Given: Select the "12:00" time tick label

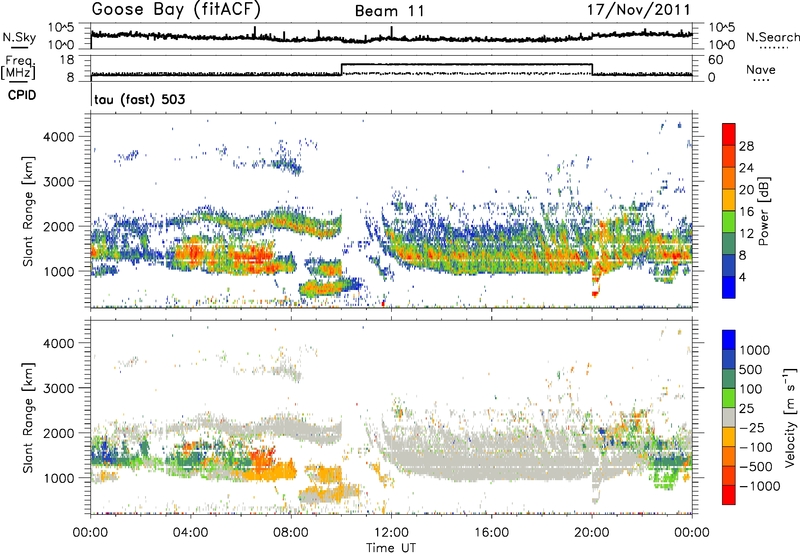Looking at the screenshot, I should tap(391, 533).
